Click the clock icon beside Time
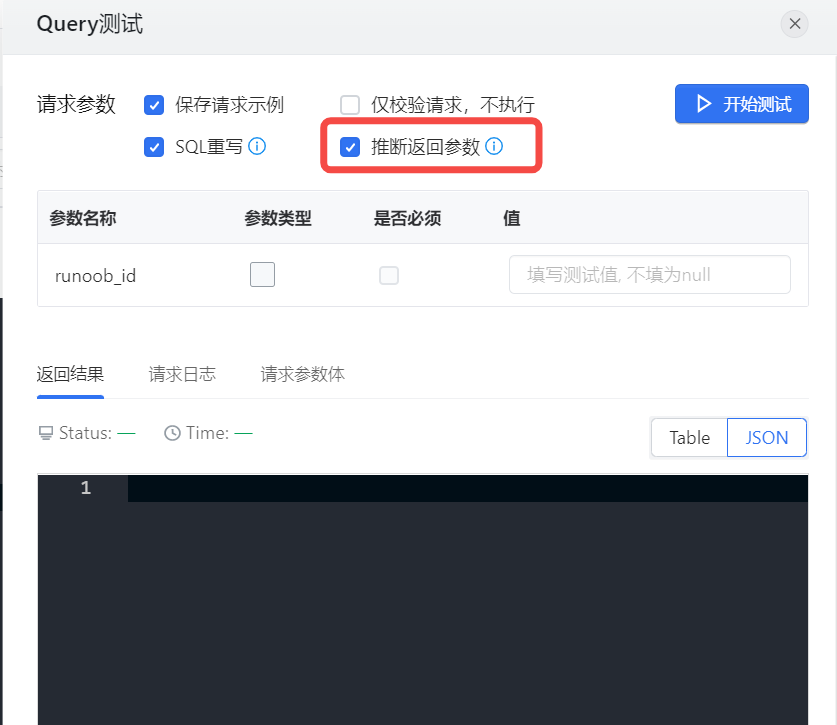This screenshot has height=725, width=837. (x=172, y=433)
